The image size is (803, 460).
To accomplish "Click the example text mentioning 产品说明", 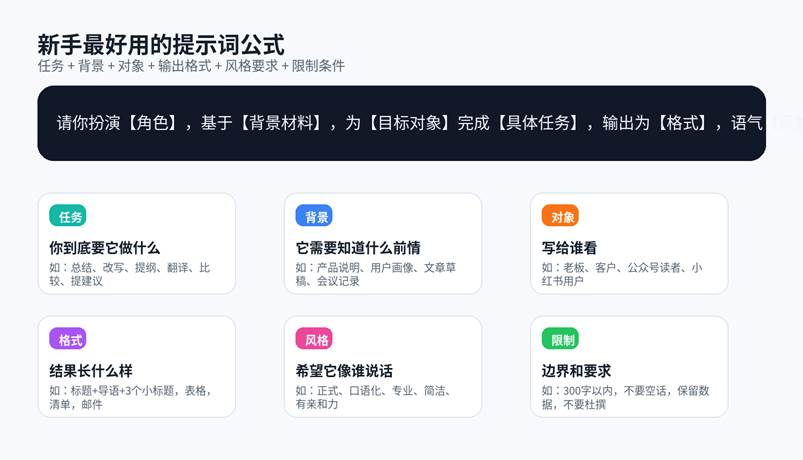I will pos(375,274).
